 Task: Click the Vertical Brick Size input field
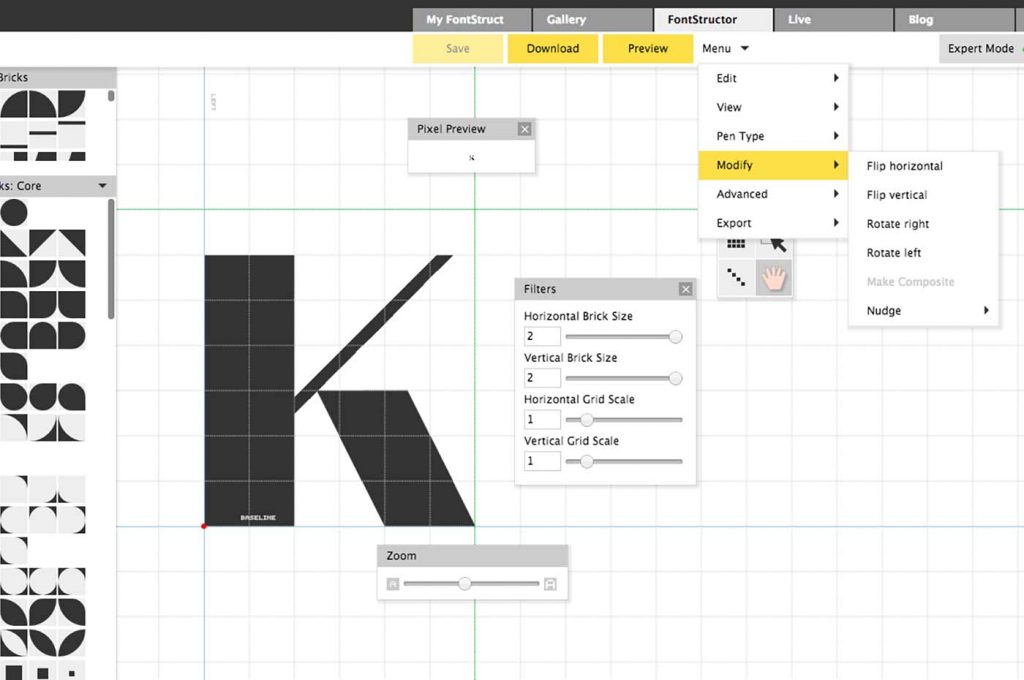[540, 377]
